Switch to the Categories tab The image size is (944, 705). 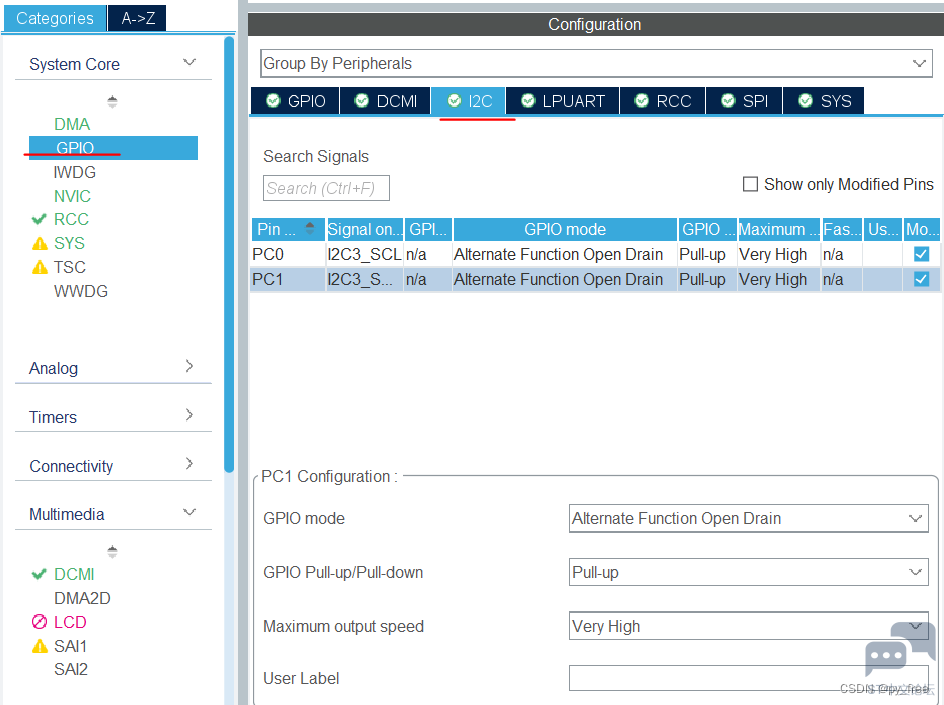pos(55,18)
